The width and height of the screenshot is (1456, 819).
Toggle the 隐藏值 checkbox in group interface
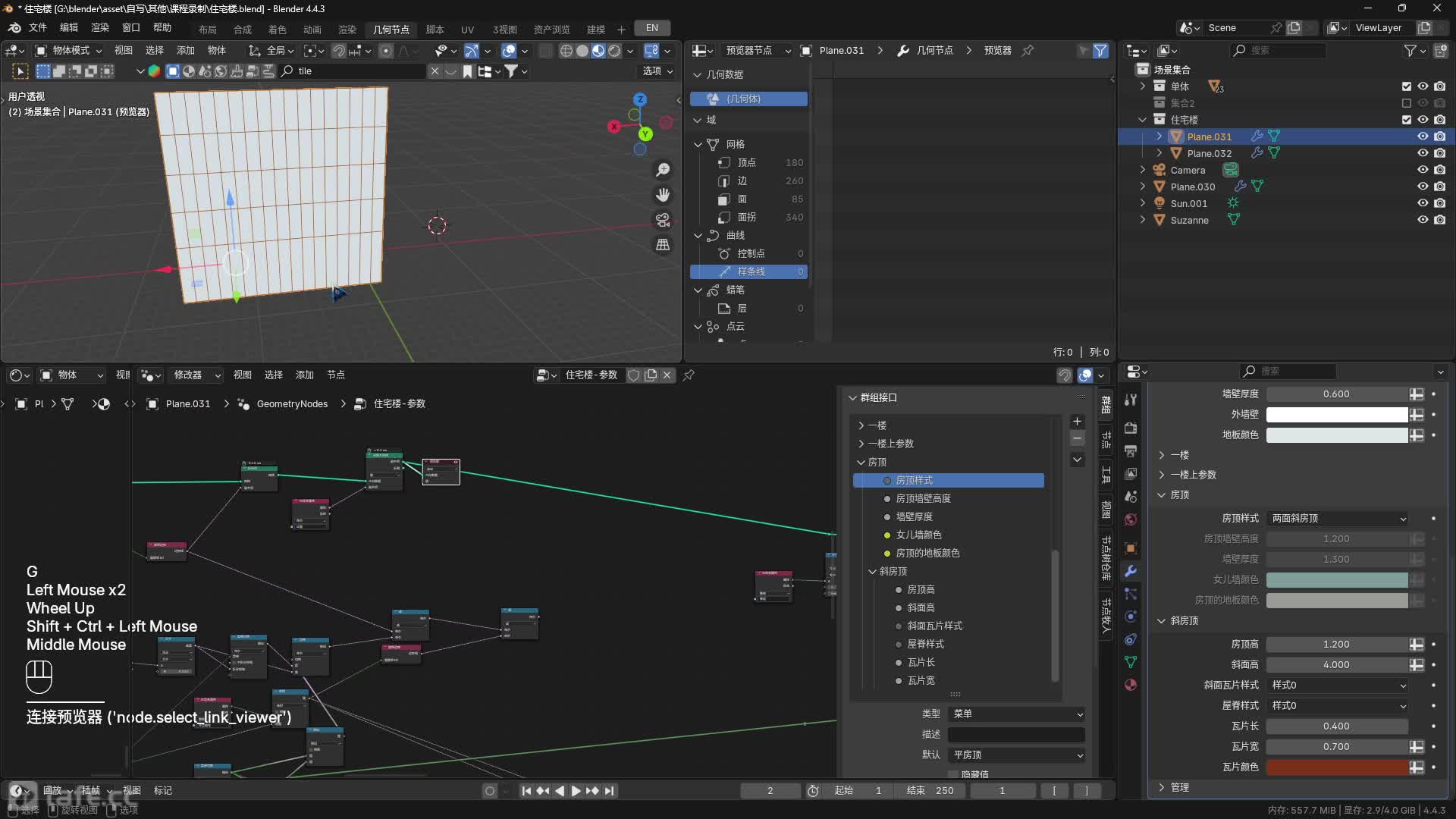pos(953,774)
